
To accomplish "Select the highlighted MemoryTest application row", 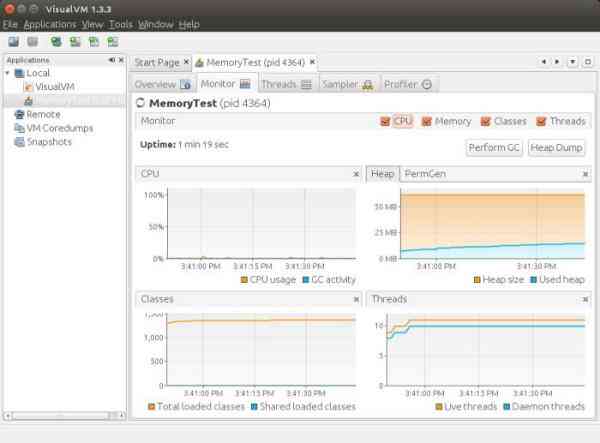I will pyautogui.click(x=64, y=101).
